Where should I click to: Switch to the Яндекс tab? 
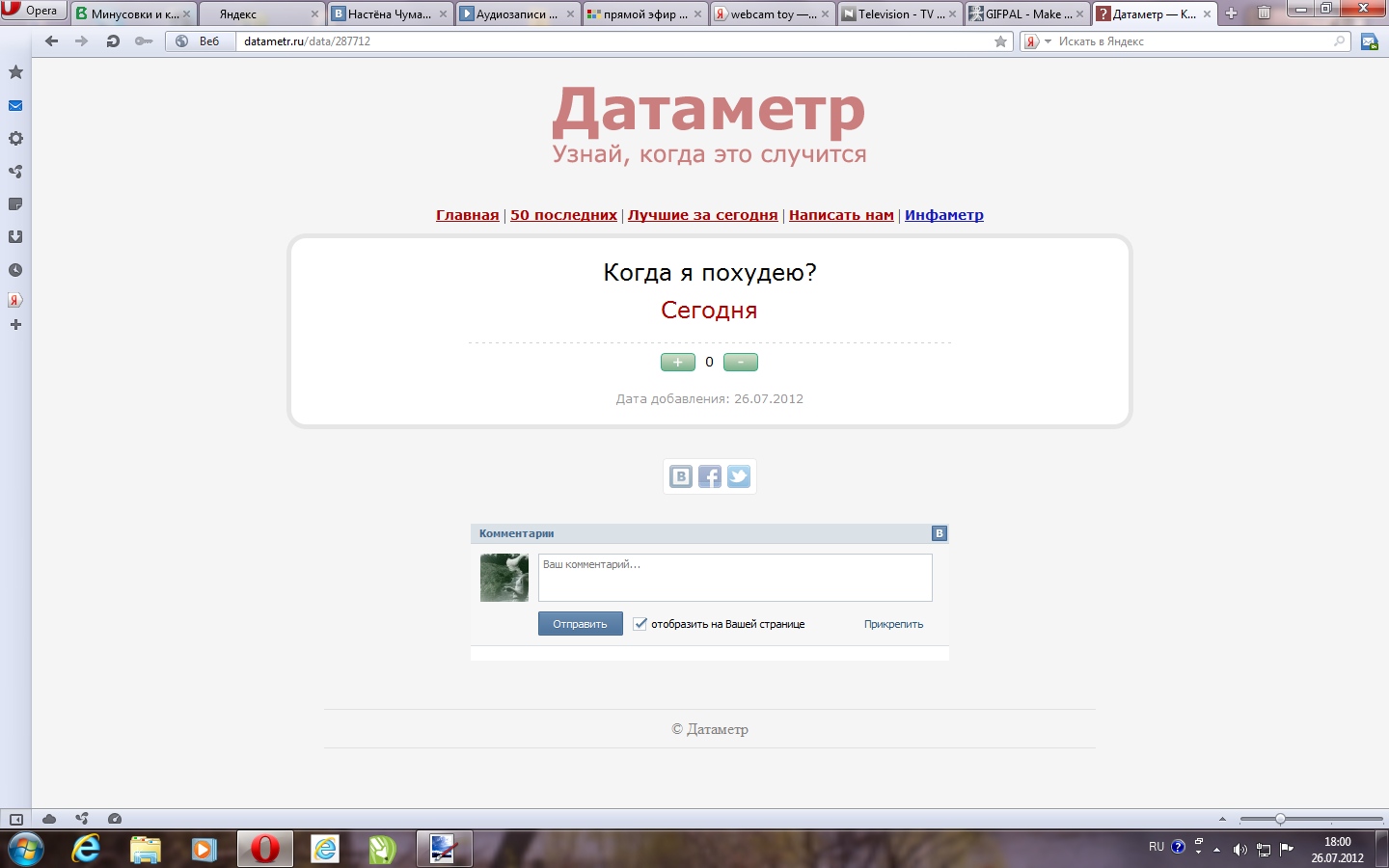pyautogui.click(x=260, y=14)
